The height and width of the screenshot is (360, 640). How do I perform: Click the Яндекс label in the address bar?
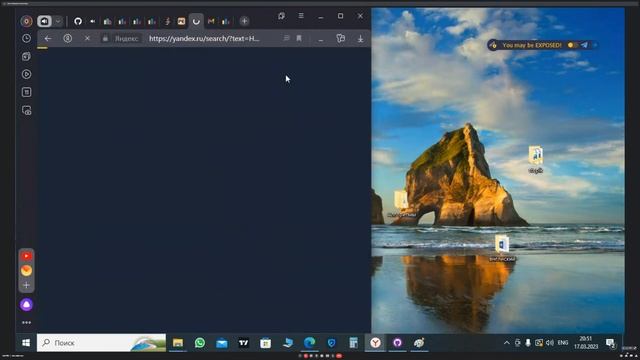(x=127, y=39)
